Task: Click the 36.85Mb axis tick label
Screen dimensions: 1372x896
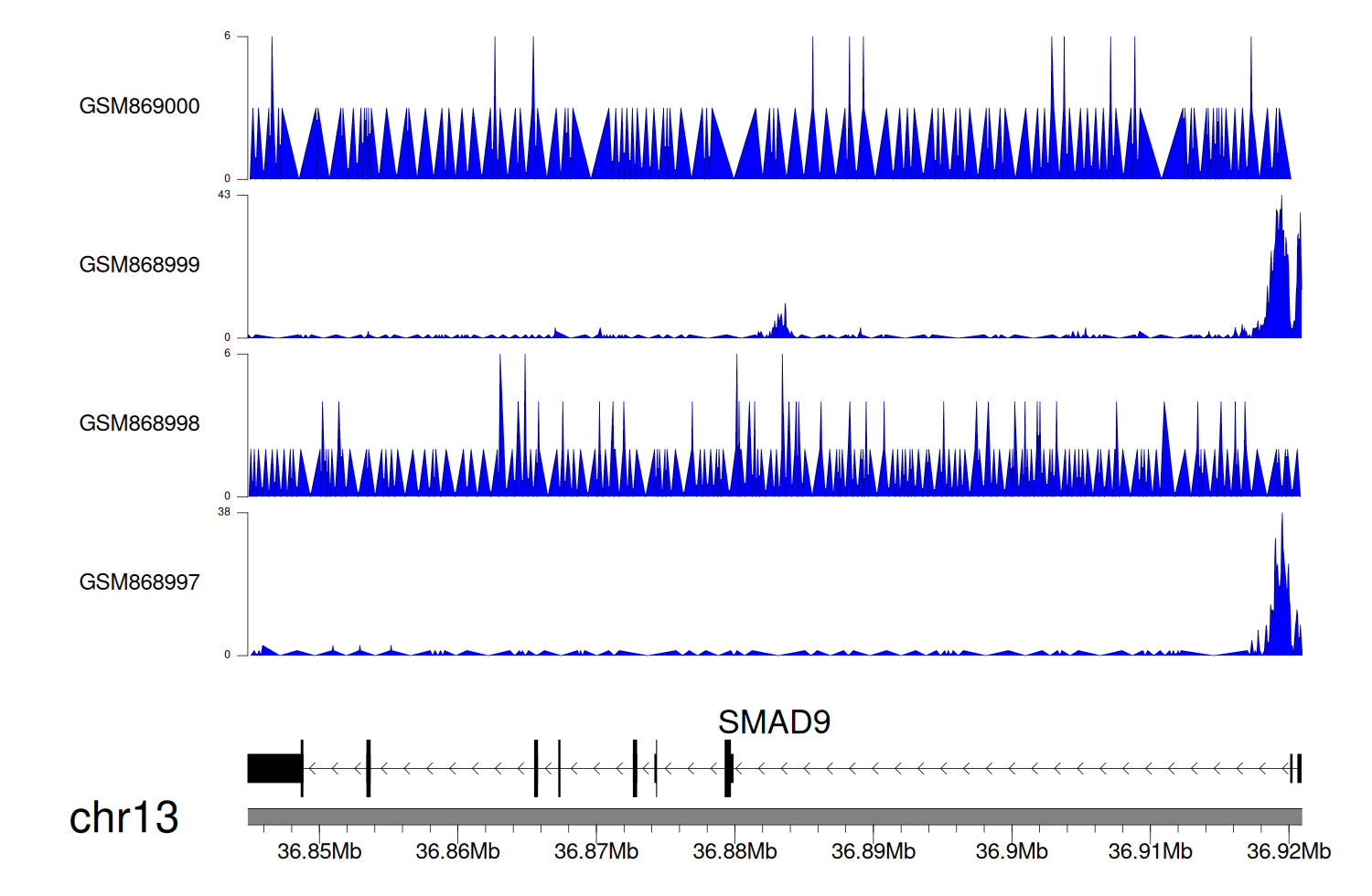Action: pyautogui.click(x=319, y=851)
